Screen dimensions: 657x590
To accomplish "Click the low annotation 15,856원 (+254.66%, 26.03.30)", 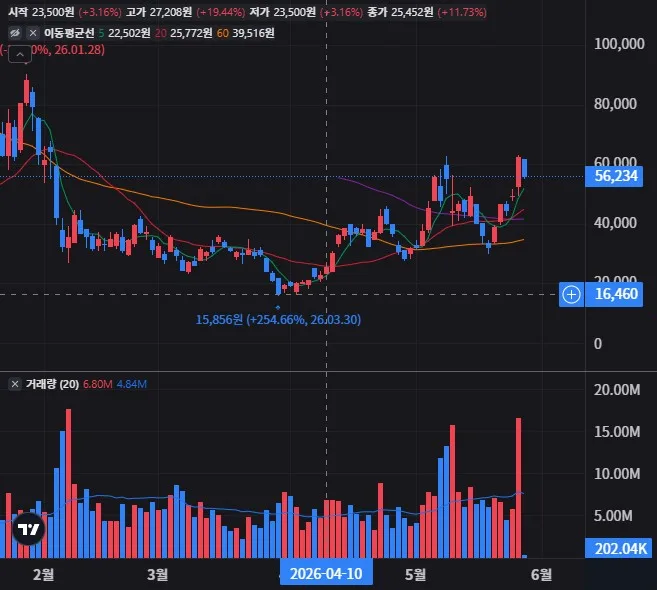I will [278, 320].
